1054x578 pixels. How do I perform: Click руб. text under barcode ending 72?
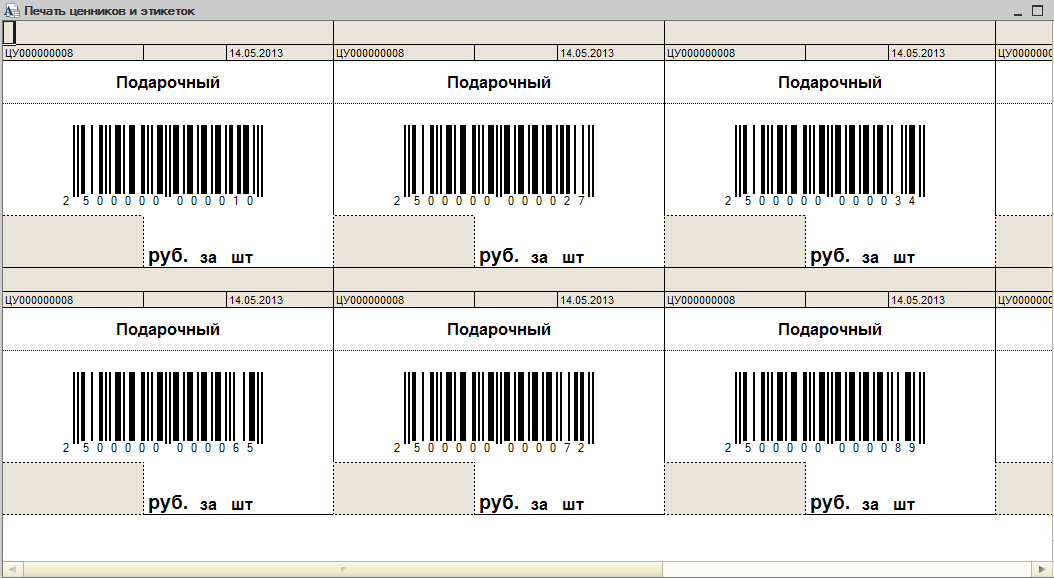[x=499, y=503]
